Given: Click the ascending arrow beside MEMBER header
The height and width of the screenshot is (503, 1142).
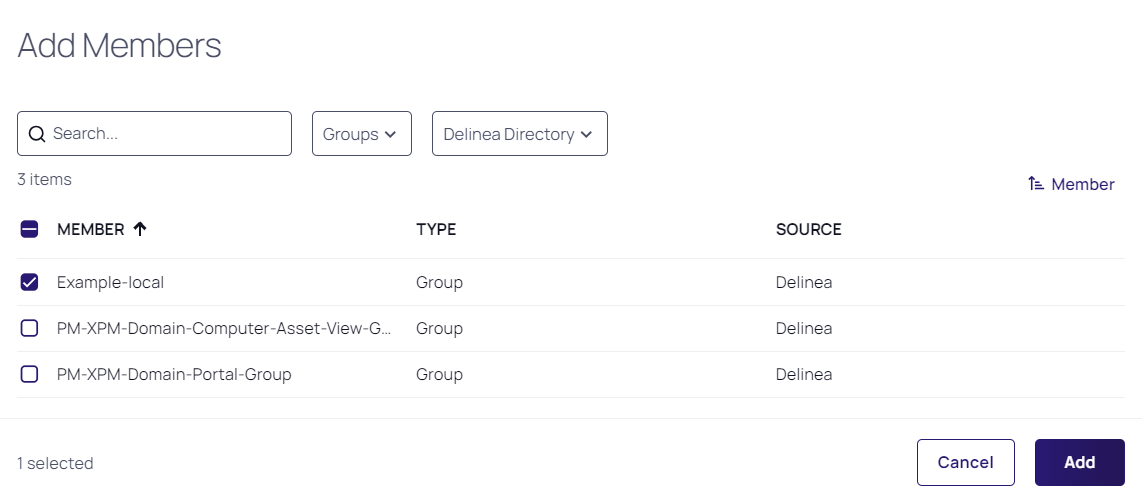Looking at the screenshot, I should point(140,229).
